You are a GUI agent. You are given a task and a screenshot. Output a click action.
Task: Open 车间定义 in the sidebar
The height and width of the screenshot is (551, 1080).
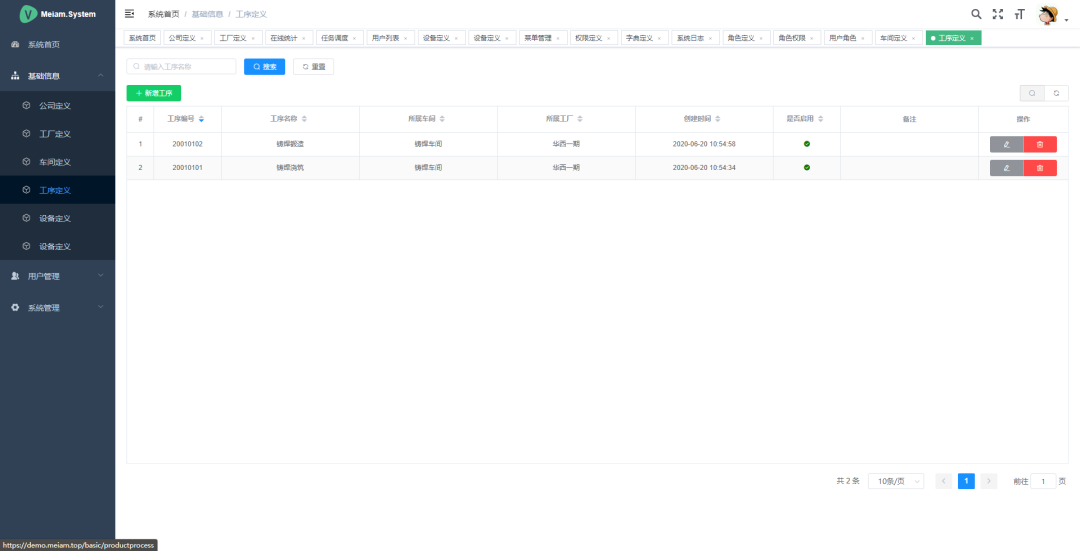click(58, 163)
